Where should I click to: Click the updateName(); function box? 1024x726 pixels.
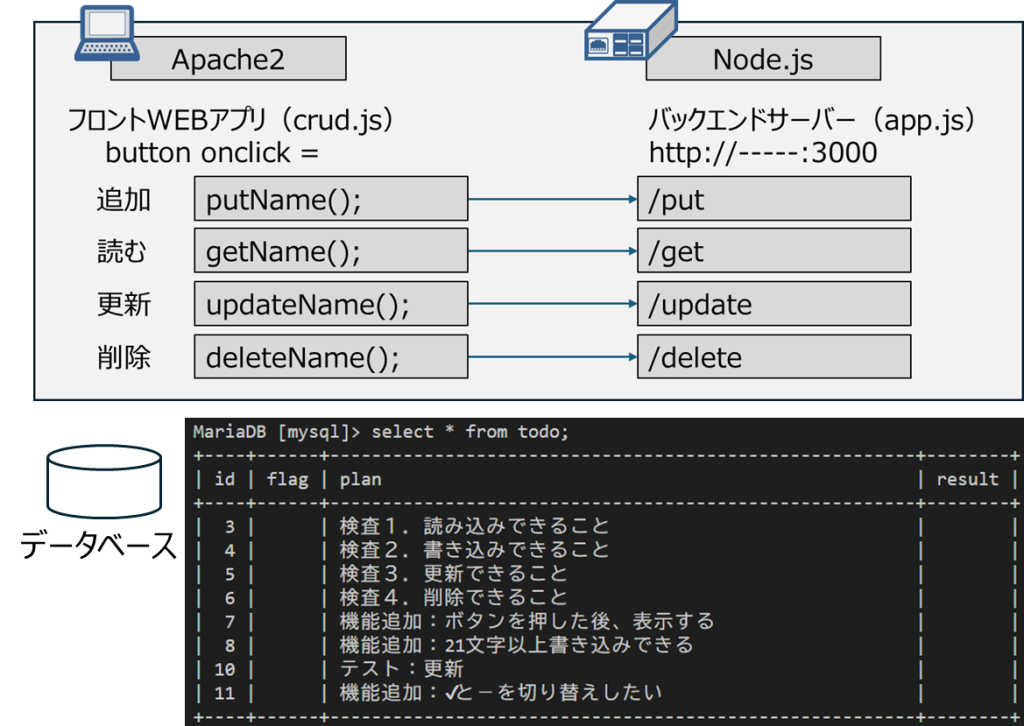pyautogui.click(x=331, y=304)
